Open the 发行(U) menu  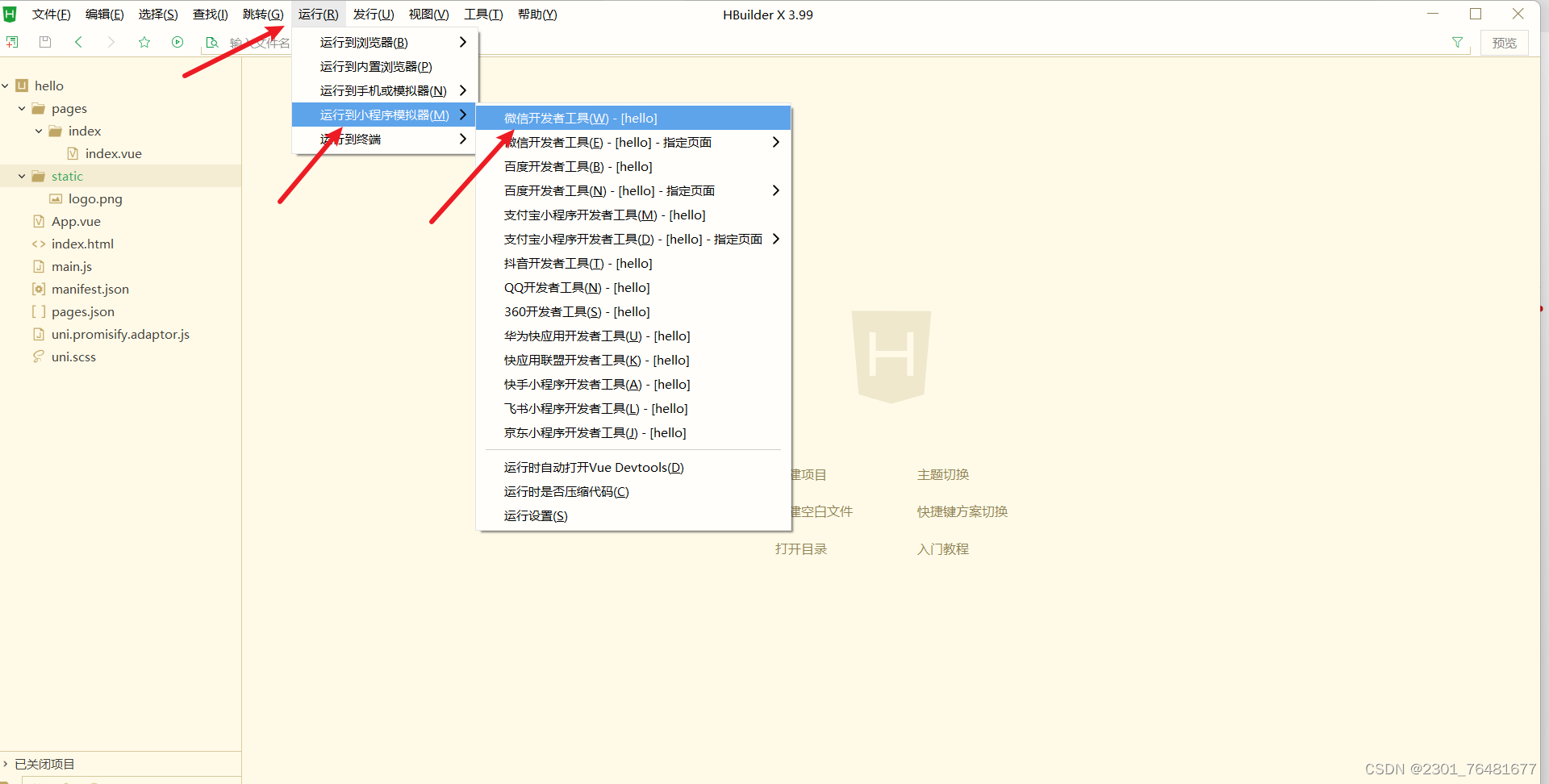click(x=374, y=15)
